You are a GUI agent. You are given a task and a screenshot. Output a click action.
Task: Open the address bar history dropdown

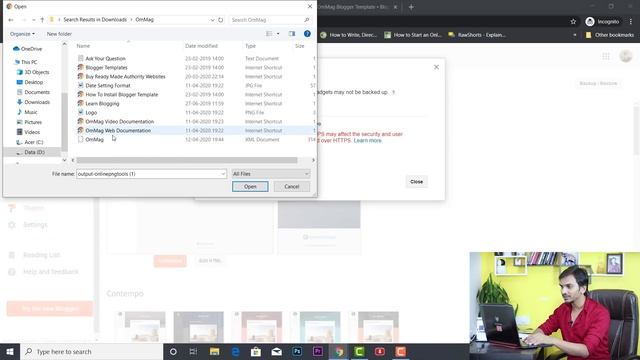(212, 20)
